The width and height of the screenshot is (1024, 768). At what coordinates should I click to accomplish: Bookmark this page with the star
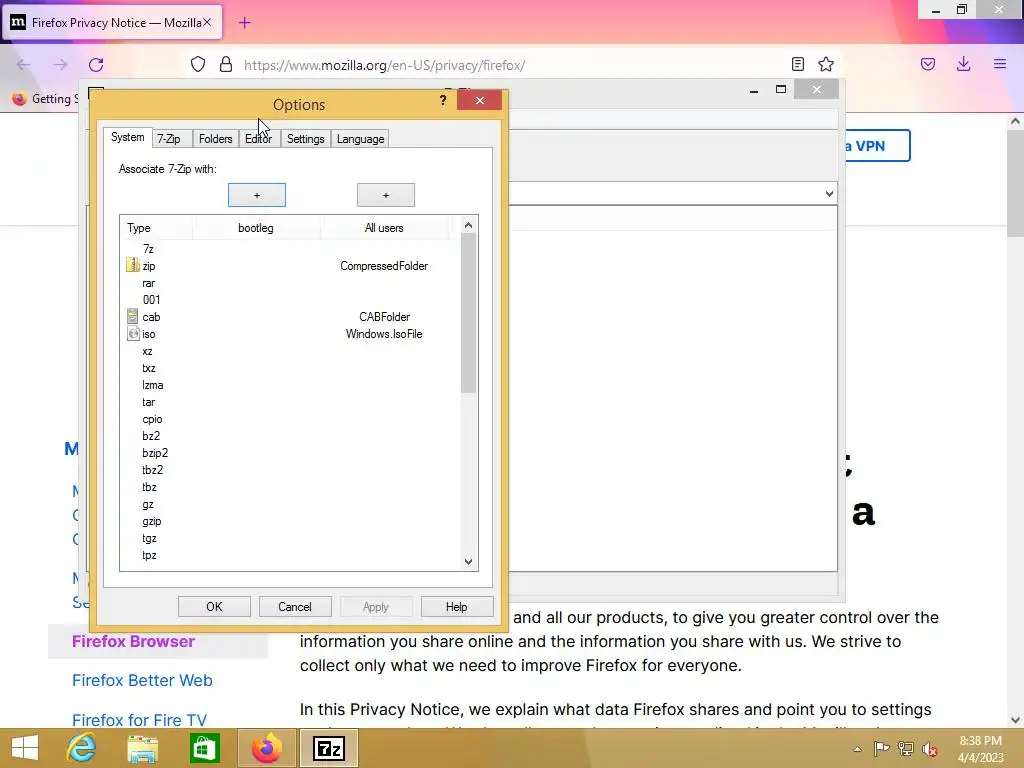[x=826, y=64]
